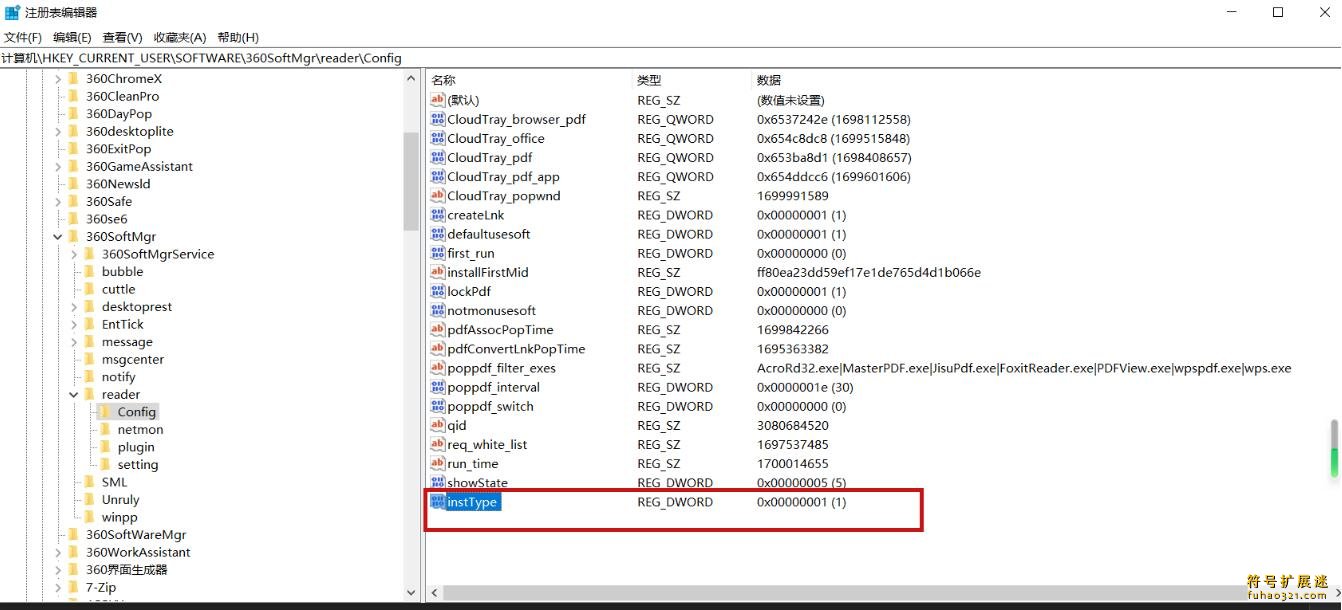This screenshot has width=1342, height=610.
Task: Click the 360ChromeX folder icon
Action: click(x=73, y=79)
